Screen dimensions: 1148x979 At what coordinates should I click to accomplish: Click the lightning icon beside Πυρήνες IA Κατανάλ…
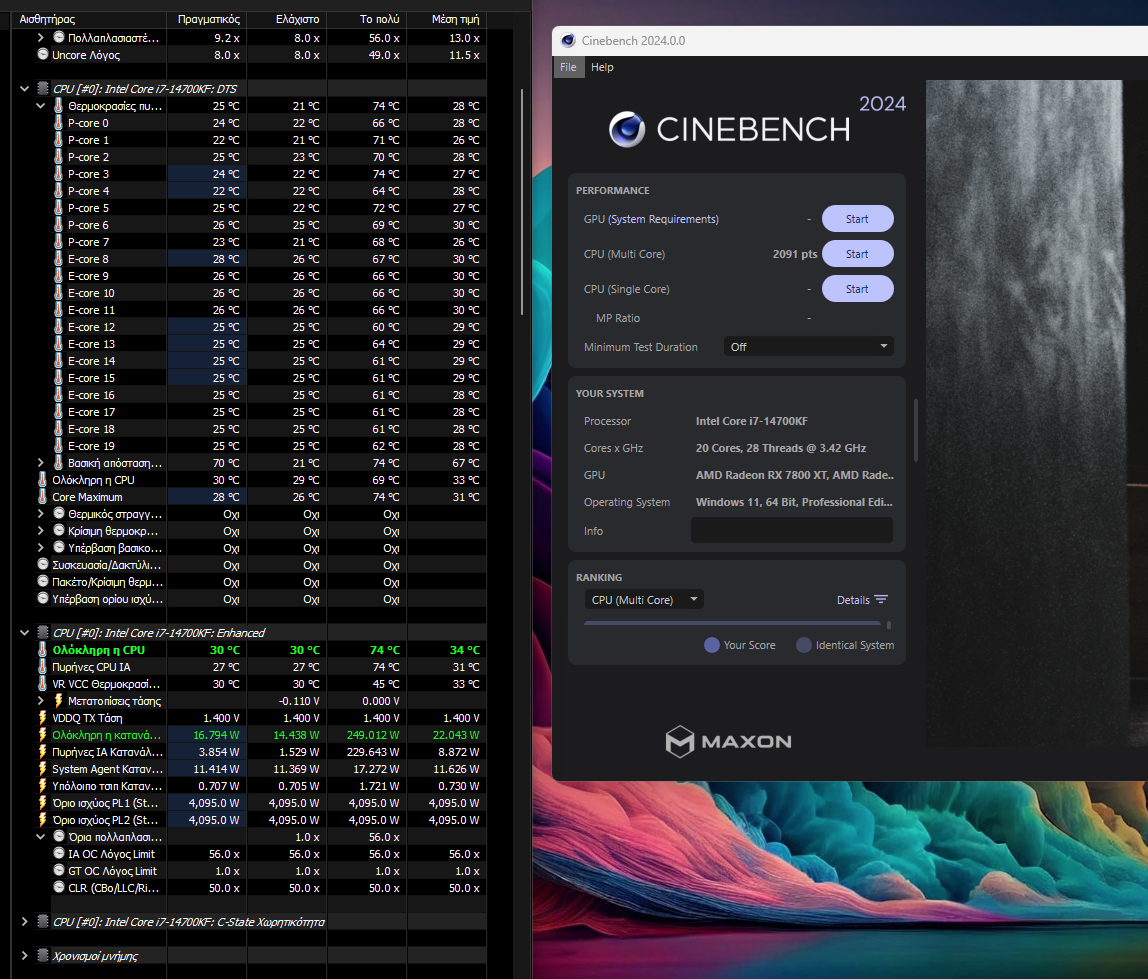coord(42,752)
